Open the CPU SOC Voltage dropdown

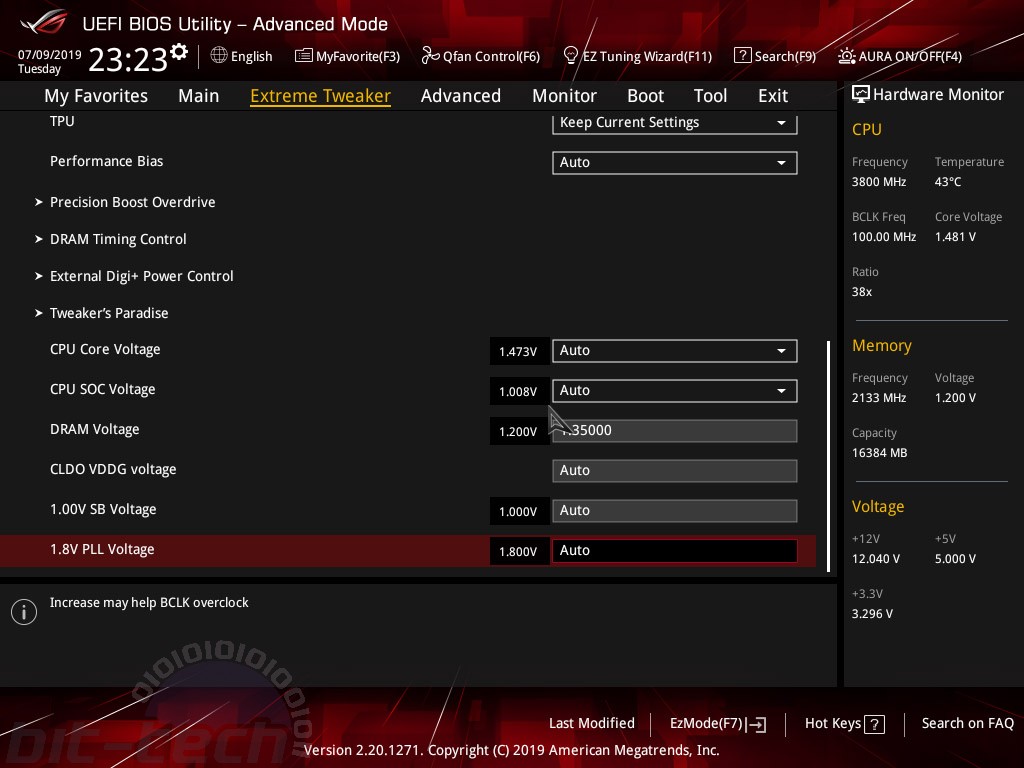click(675, 391)
